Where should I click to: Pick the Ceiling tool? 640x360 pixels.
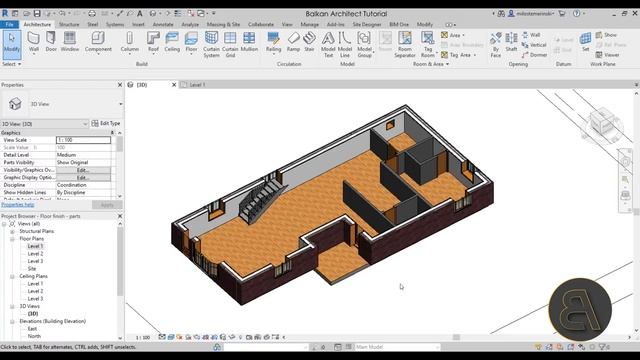point(172,42)
